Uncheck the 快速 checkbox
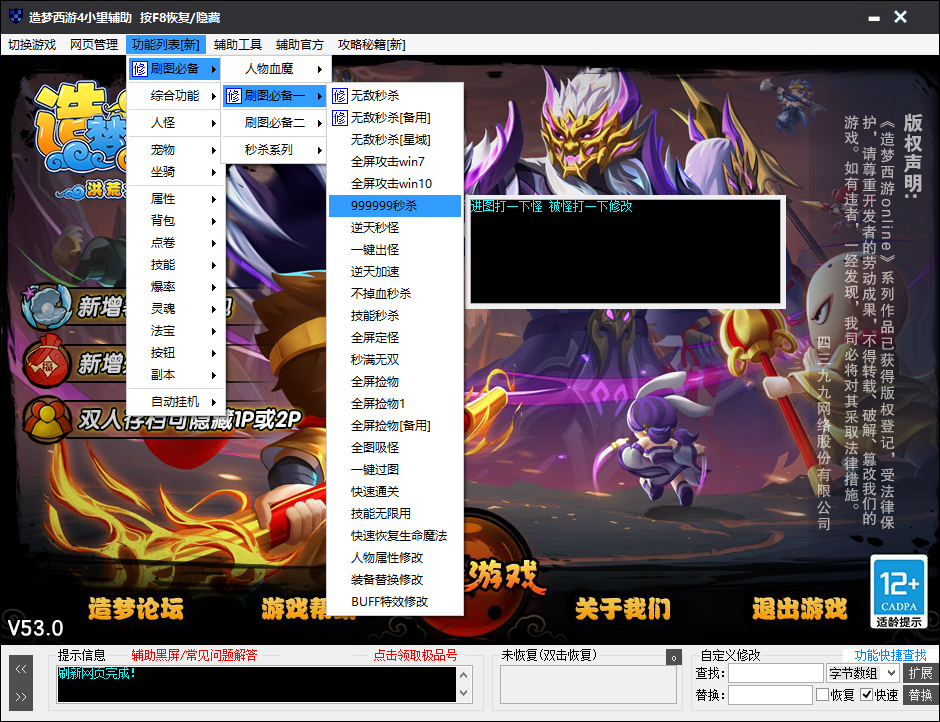Screen dimensions: 940x722 click(866, 695)
